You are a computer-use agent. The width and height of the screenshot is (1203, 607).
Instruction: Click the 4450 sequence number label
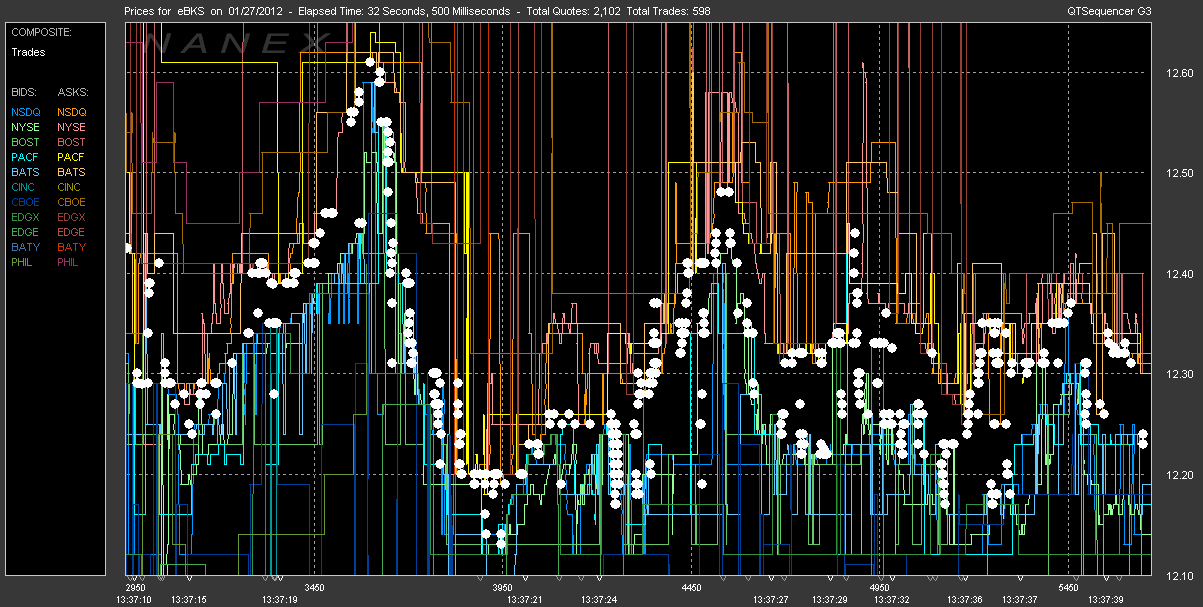[691, 587]
